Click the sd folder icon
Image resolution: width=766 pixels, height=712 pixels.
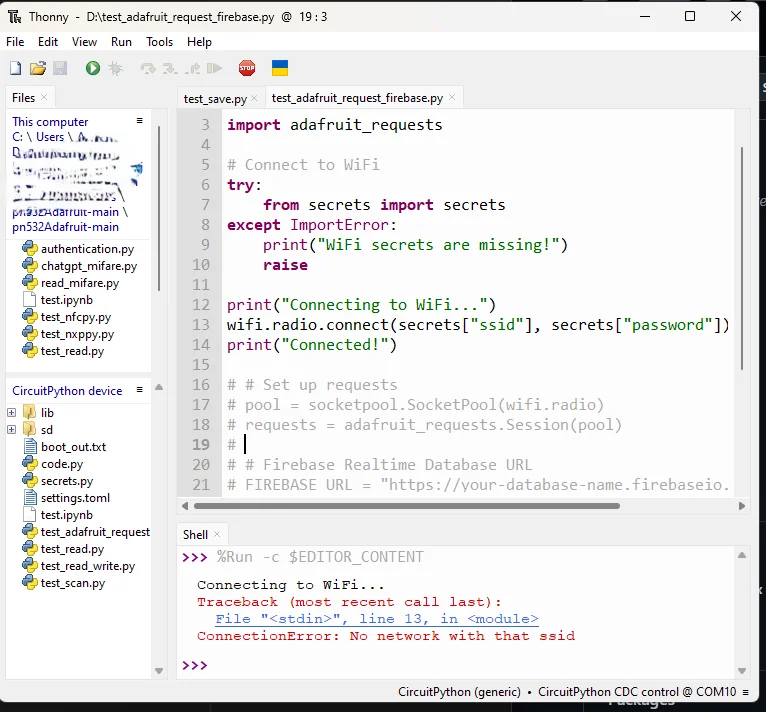click(x=29, y=429)
